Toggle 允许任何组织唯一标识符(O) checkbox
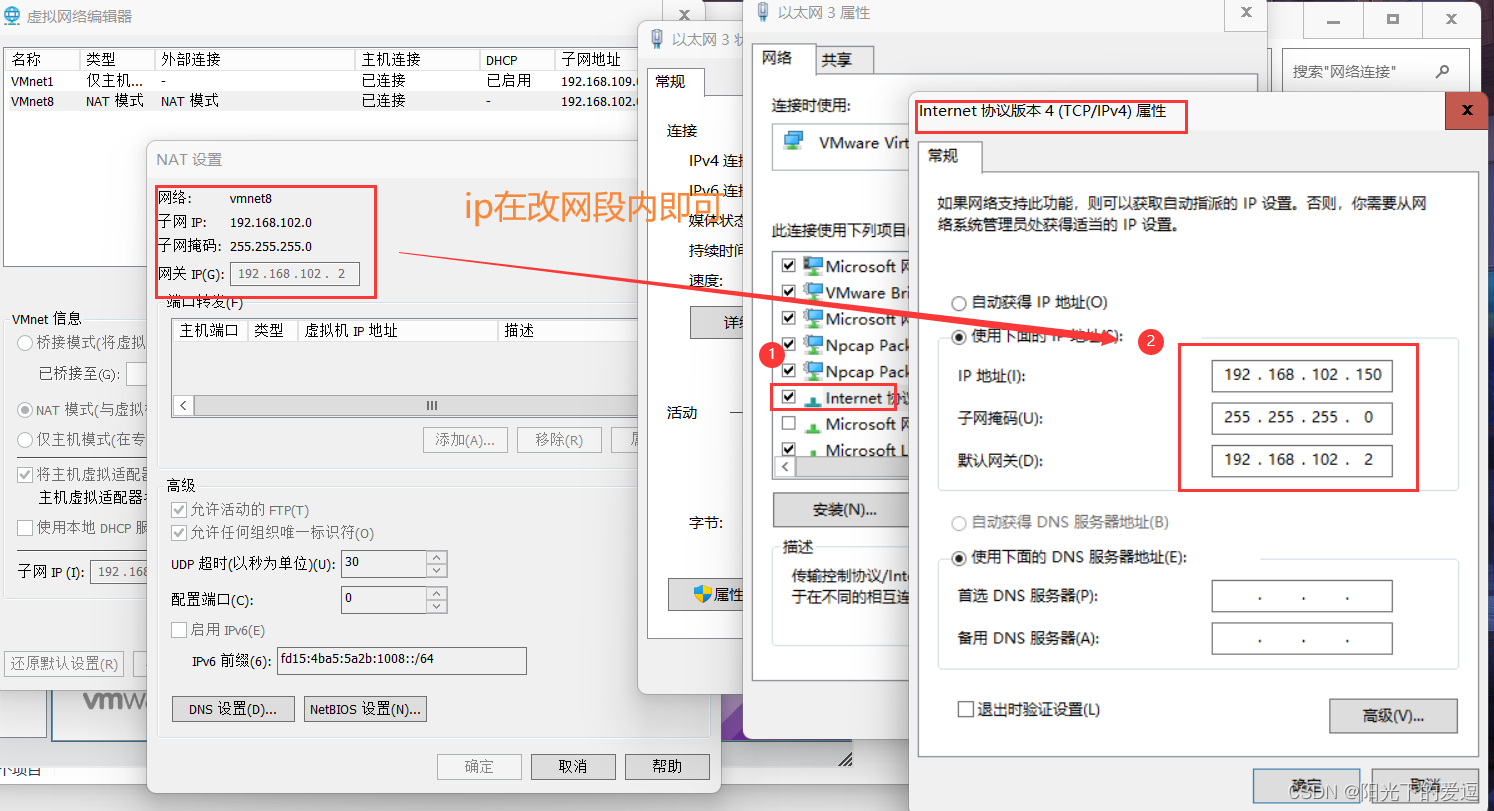Viewport: 1494px width, 811px height. [179, 533]
